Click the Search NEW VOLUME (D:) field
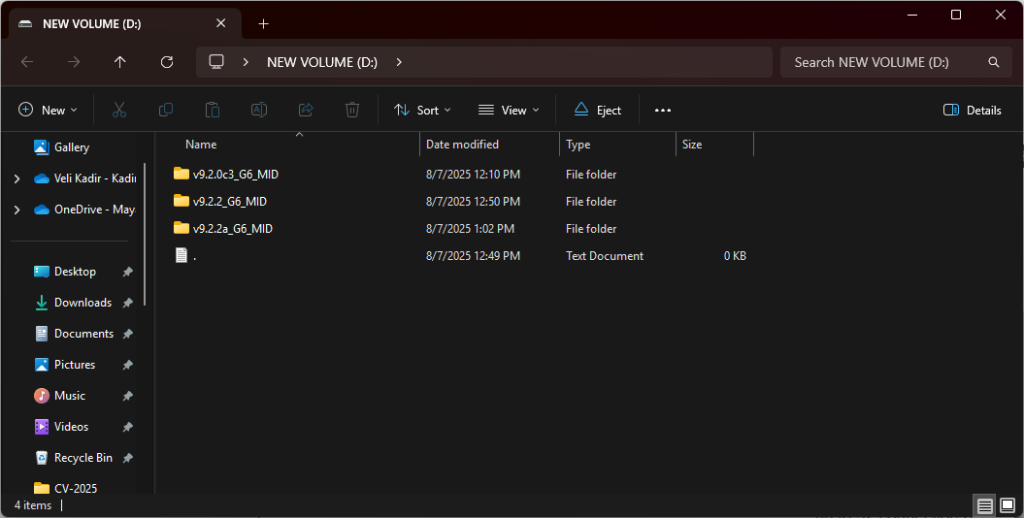The image size is (1024, 518). (x=885, y=62)
